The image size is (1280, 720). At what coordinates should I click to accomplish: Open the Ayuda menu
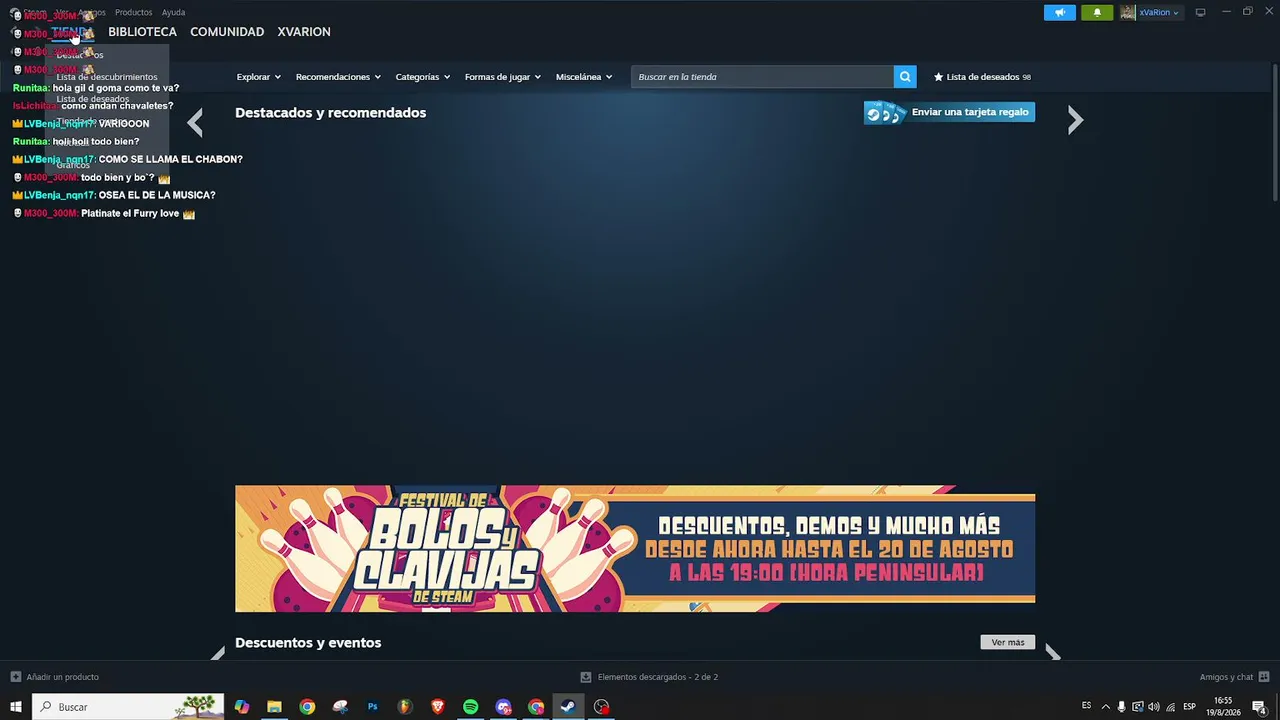point(173,13)
